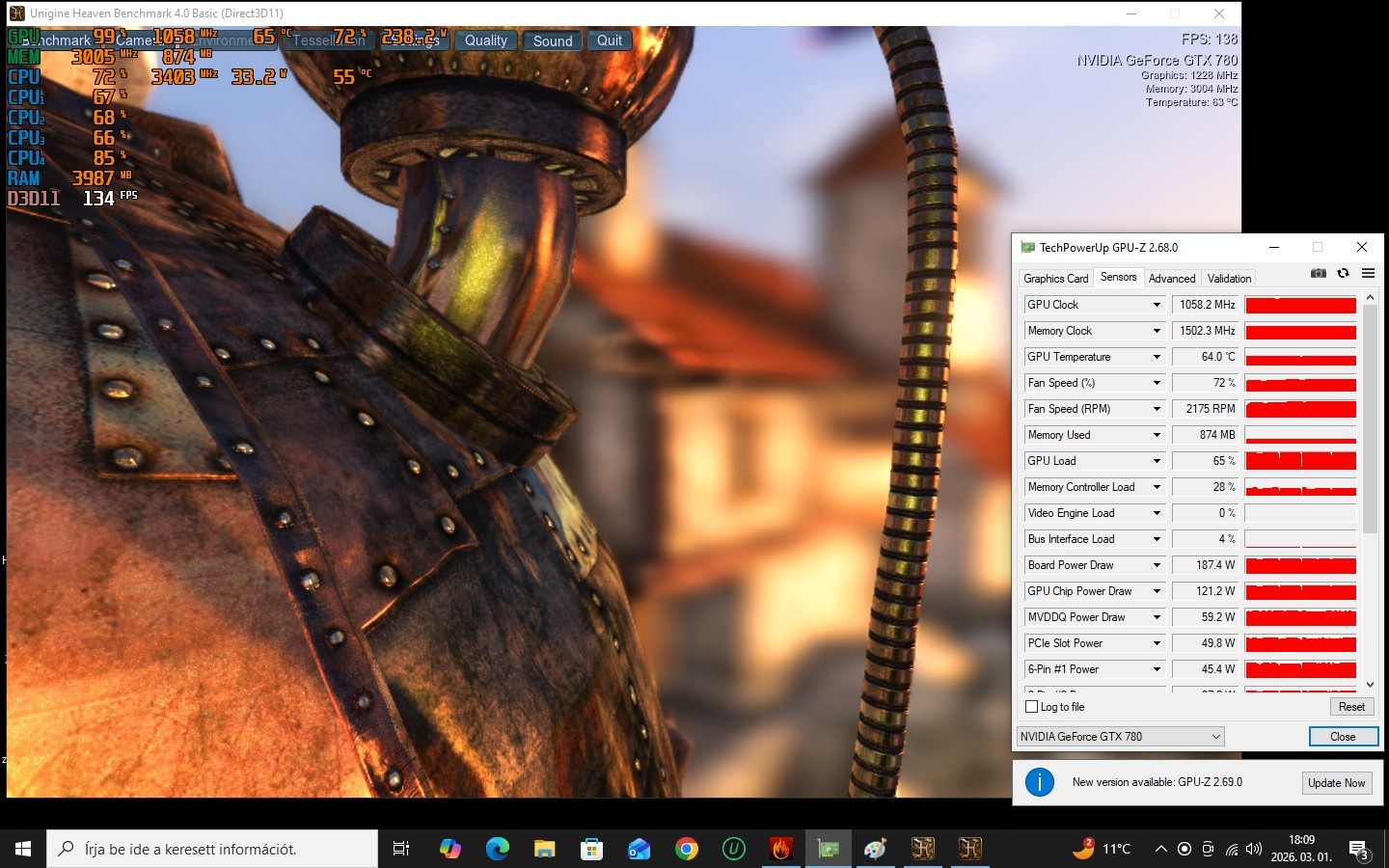Image resolution: width=1389 pixels, height=868 pixels.
Task: Click the 64.0 °C temperature value
Action: [1206, 357]
